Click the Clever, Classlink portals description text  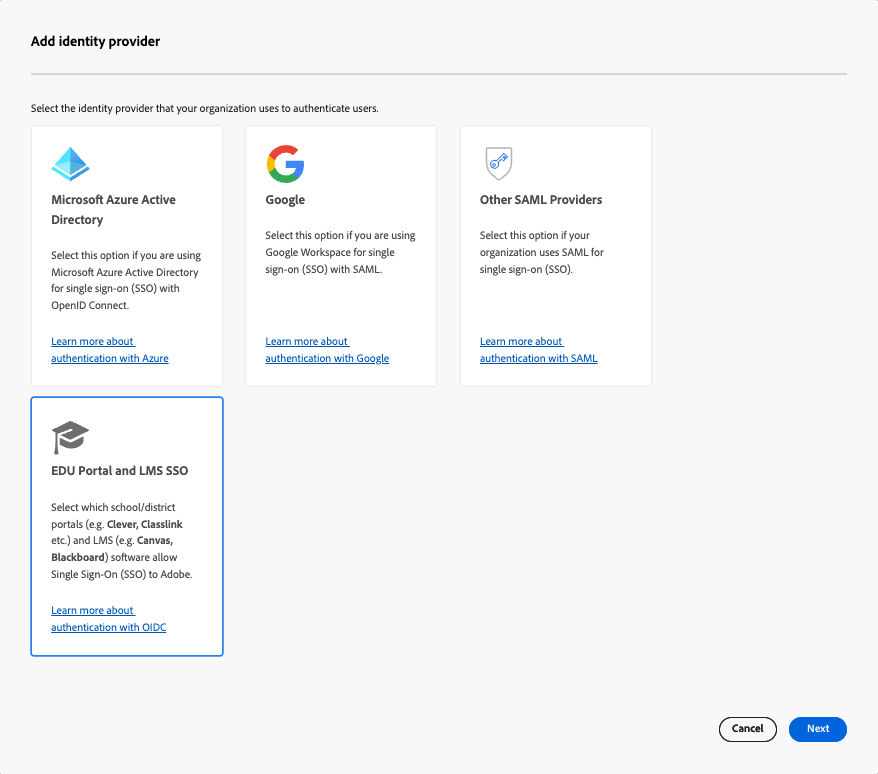pyautogui.click(x=122, y=540)
